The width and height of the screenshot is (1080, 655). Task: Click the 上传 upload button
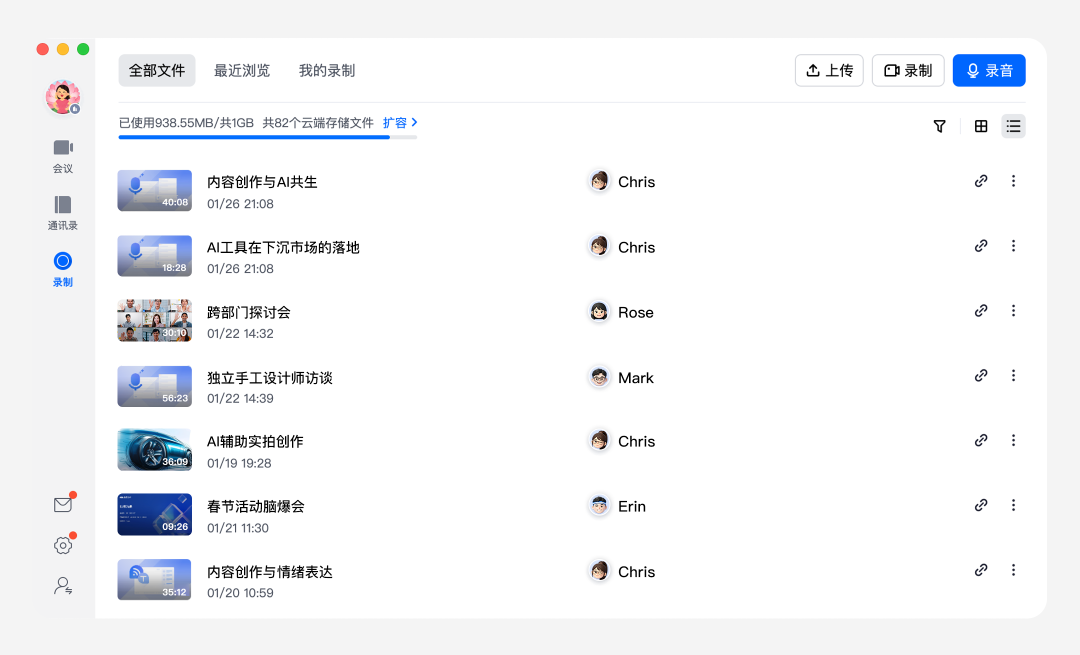coord(829,70)
